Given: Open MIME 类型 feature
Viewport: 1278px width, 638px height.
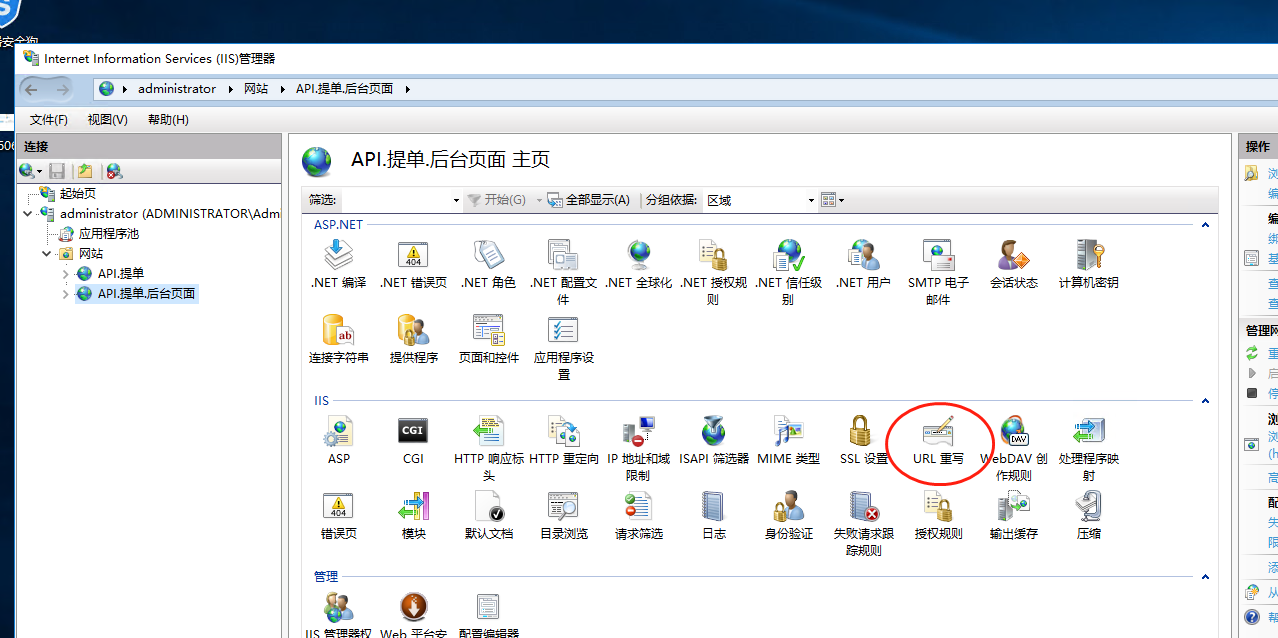Looking at the screenshot, I should (x=788, y=440).
